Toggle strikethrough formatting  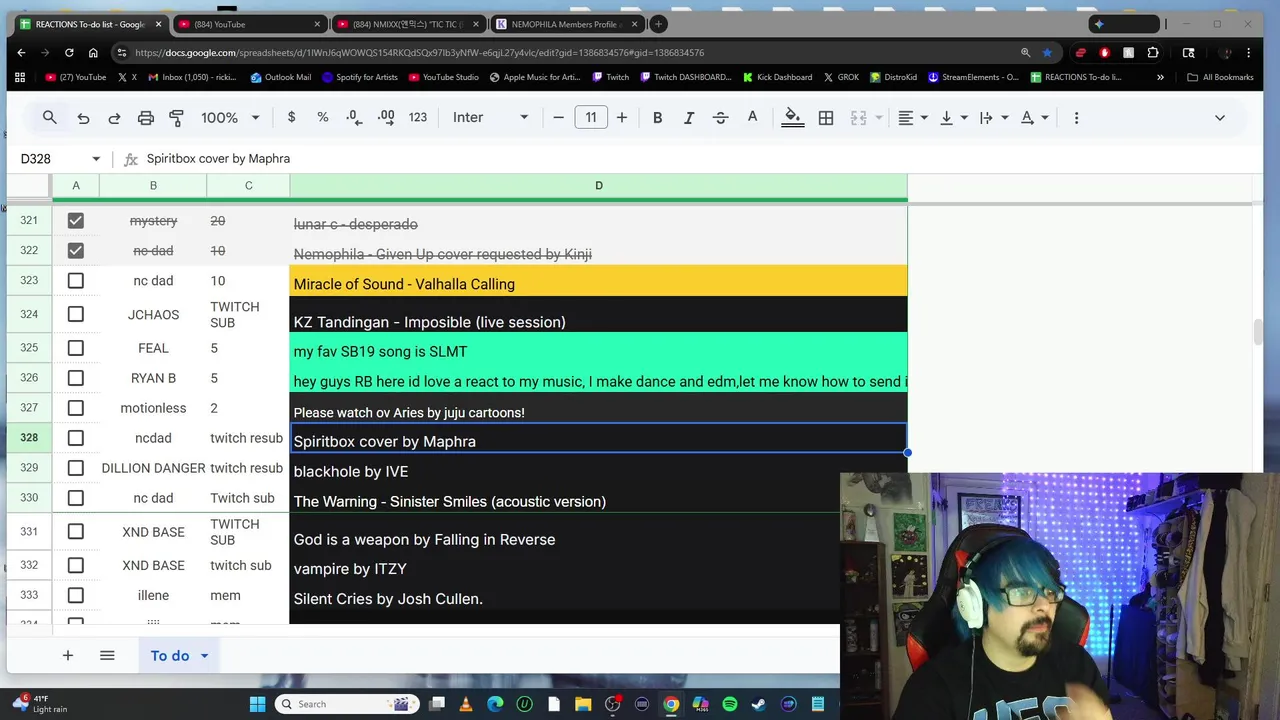point(720,117)
